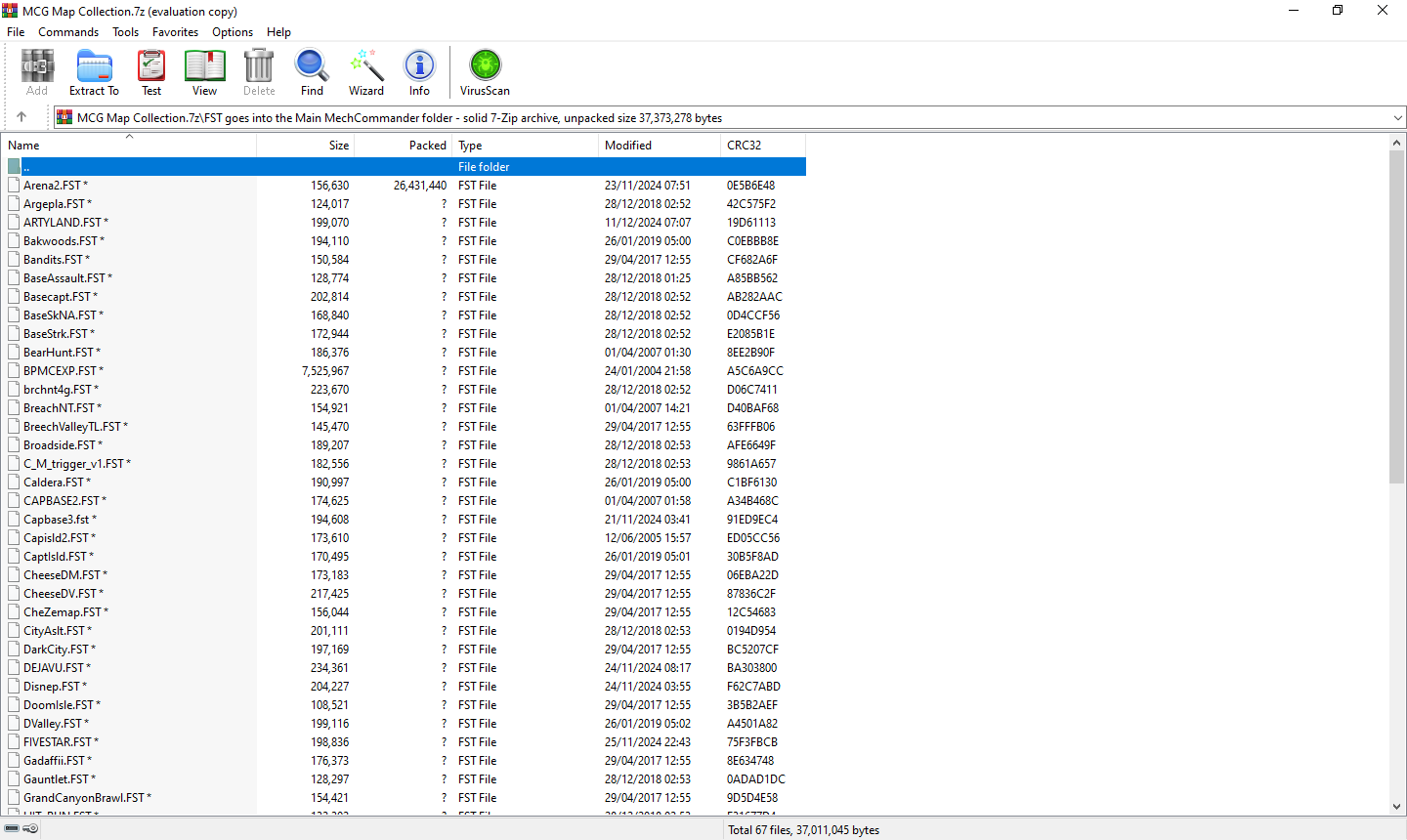Sort files by Modified column header
1407x840 pixels.
(657, 146)
